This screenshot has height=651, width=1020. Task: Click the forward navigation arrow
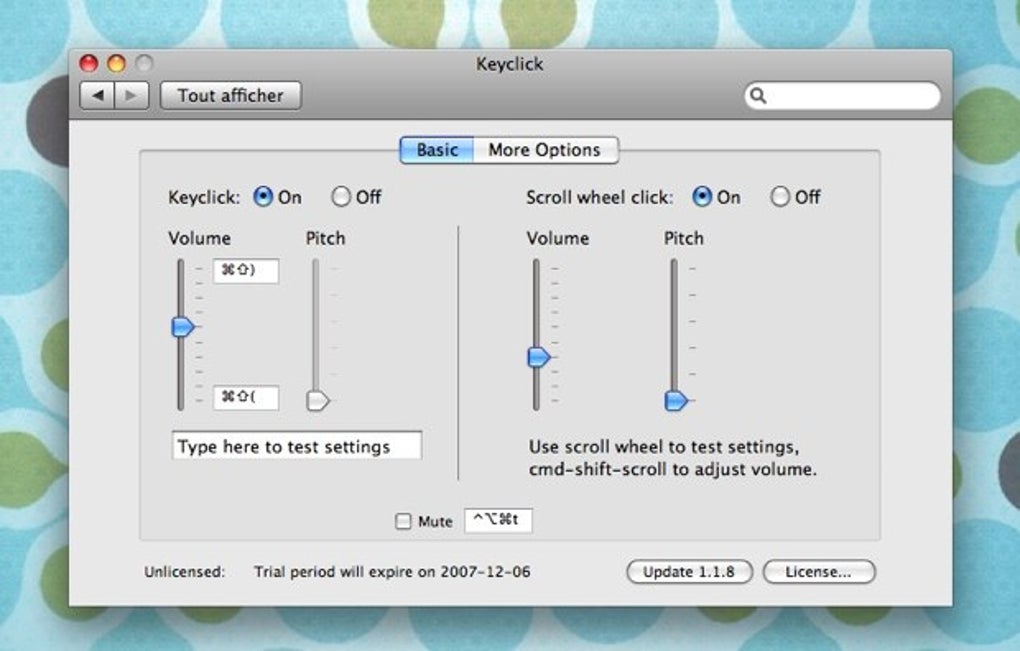pyautogui.click(x=131, y=96)
